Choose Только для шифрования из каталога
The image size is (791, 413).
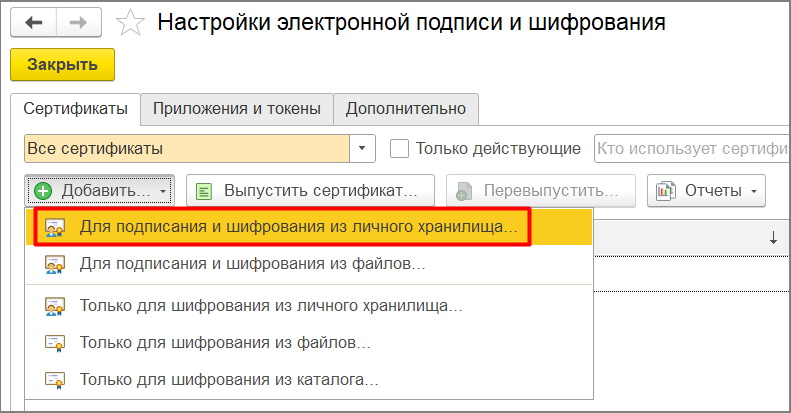pyautogui.click(x=309, y=379)
